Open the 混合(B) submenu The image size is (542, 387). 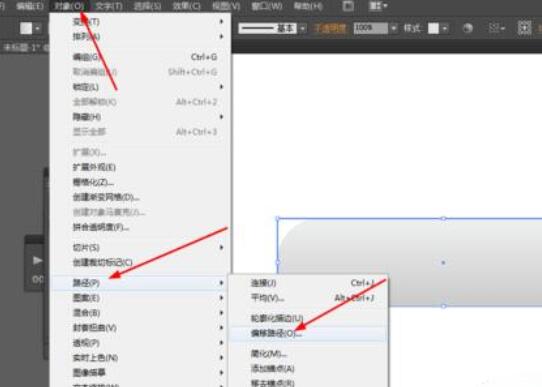coord(140,313)
